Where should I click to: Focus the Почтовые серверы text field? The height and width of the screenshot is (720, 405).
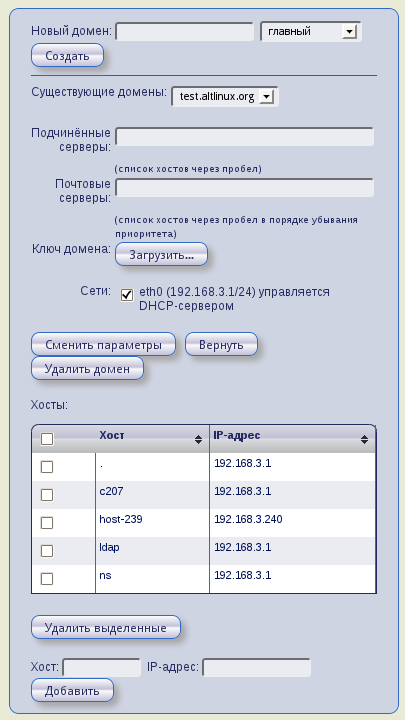pyautogui.click(x=244, y=188)
